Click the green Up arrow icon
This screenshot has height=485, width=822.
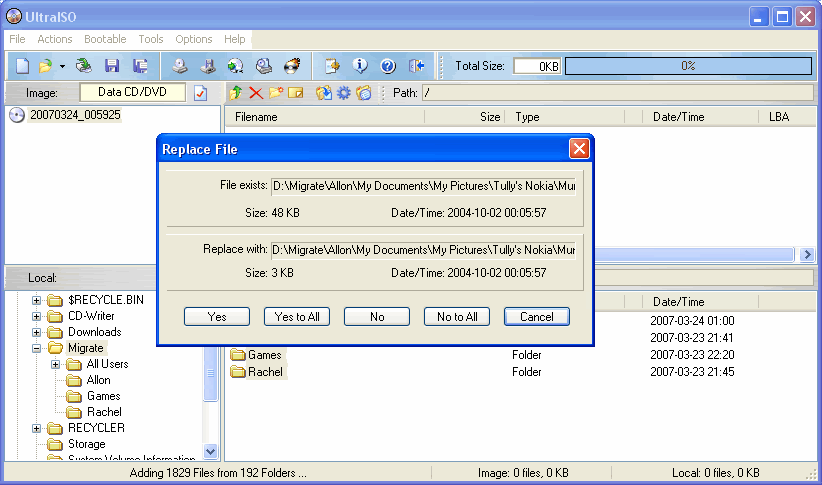(236, 93)
